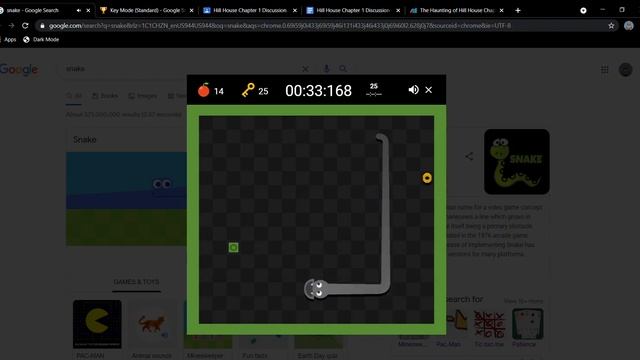Viewport: 640px width, 360px height.
Task: Click the snake's head
Action: pos(316,289)
